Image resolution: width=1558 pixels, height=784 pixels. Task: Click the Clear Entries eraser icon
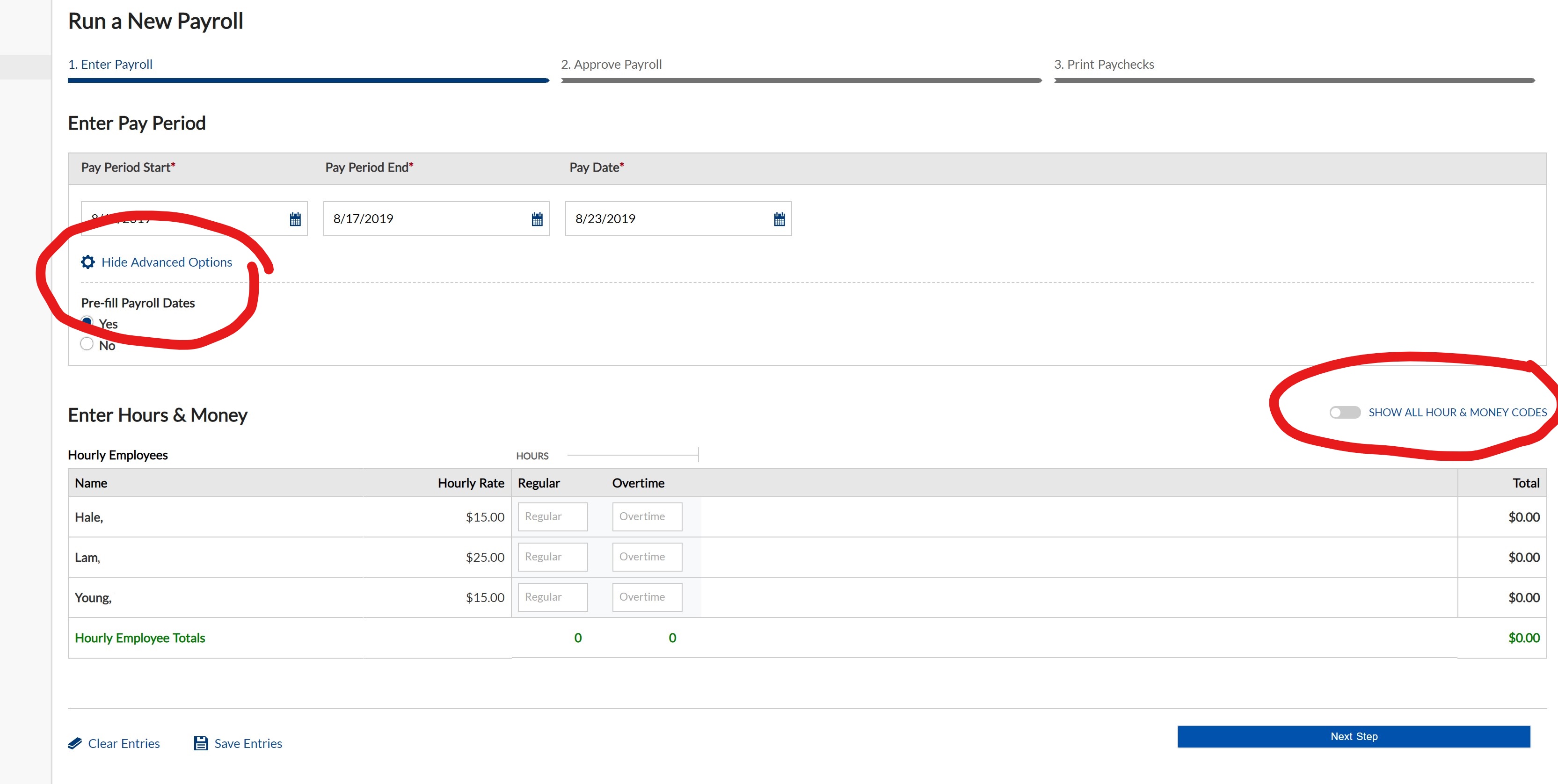point(75,743)
